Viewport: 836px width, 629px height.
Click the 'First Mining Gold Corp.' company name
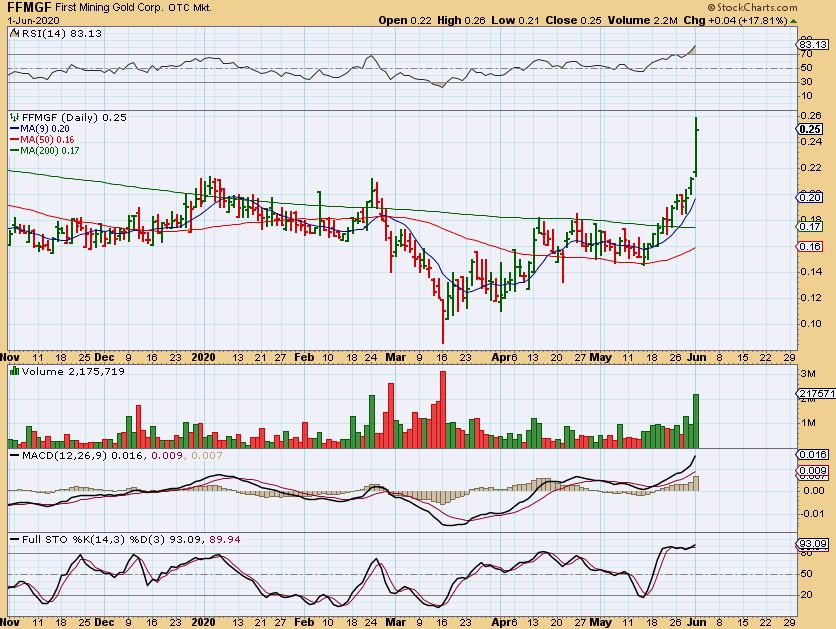click(110, 8)
